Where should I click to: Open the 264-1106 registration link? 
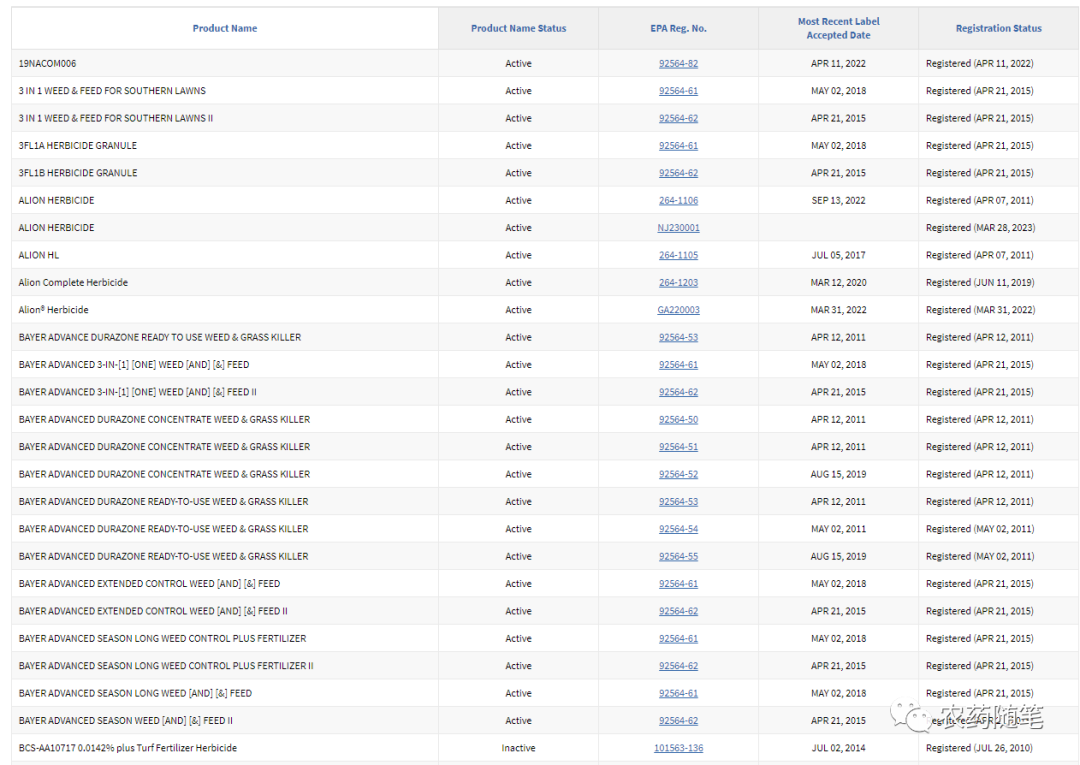[x=678, y=200]
